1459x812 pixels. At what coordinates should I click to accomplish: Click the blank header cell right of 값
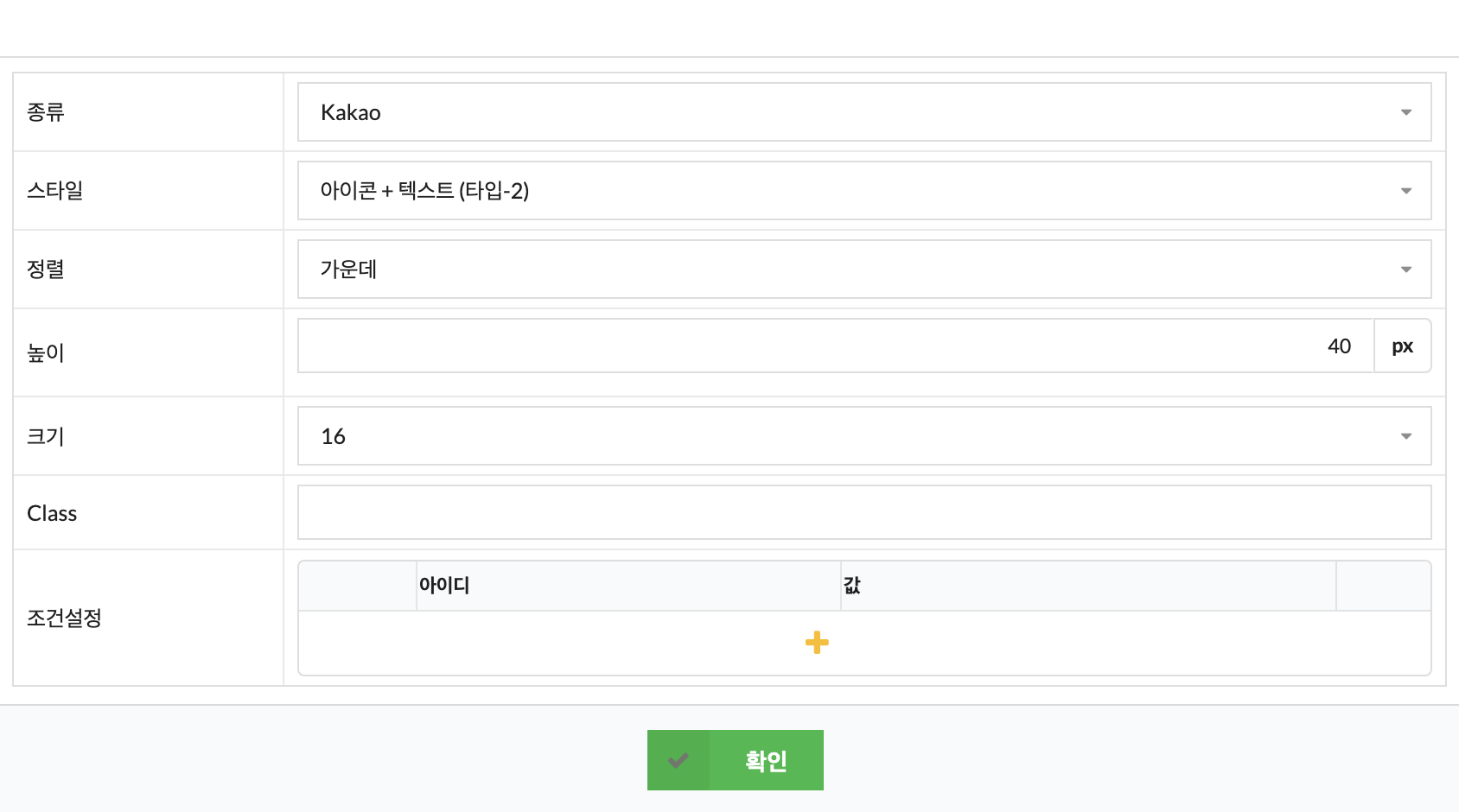tap(1383, 586)
